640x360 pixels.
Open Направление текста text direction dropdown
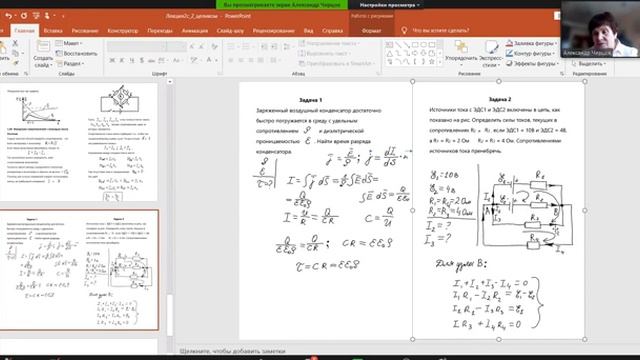pos(329,43)
